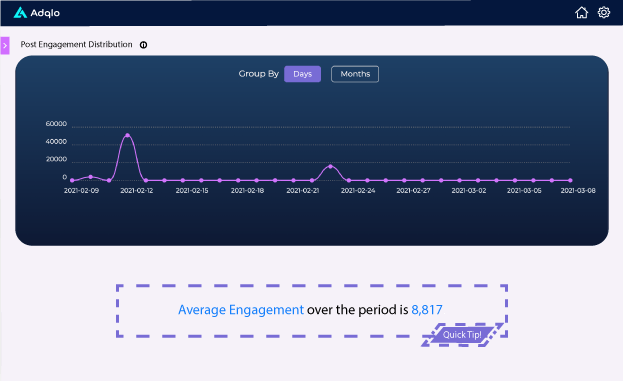
Task: Click the 40000 y-axis value
Action: 56,142
